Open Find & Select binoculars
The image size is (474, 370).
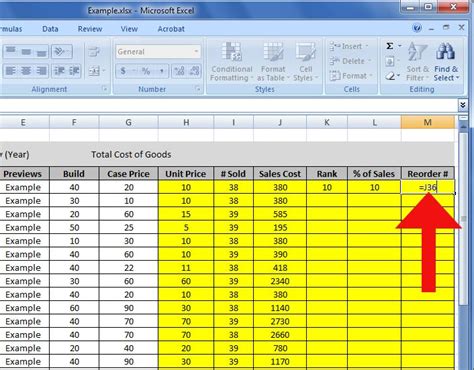click(x=446, y=62)
